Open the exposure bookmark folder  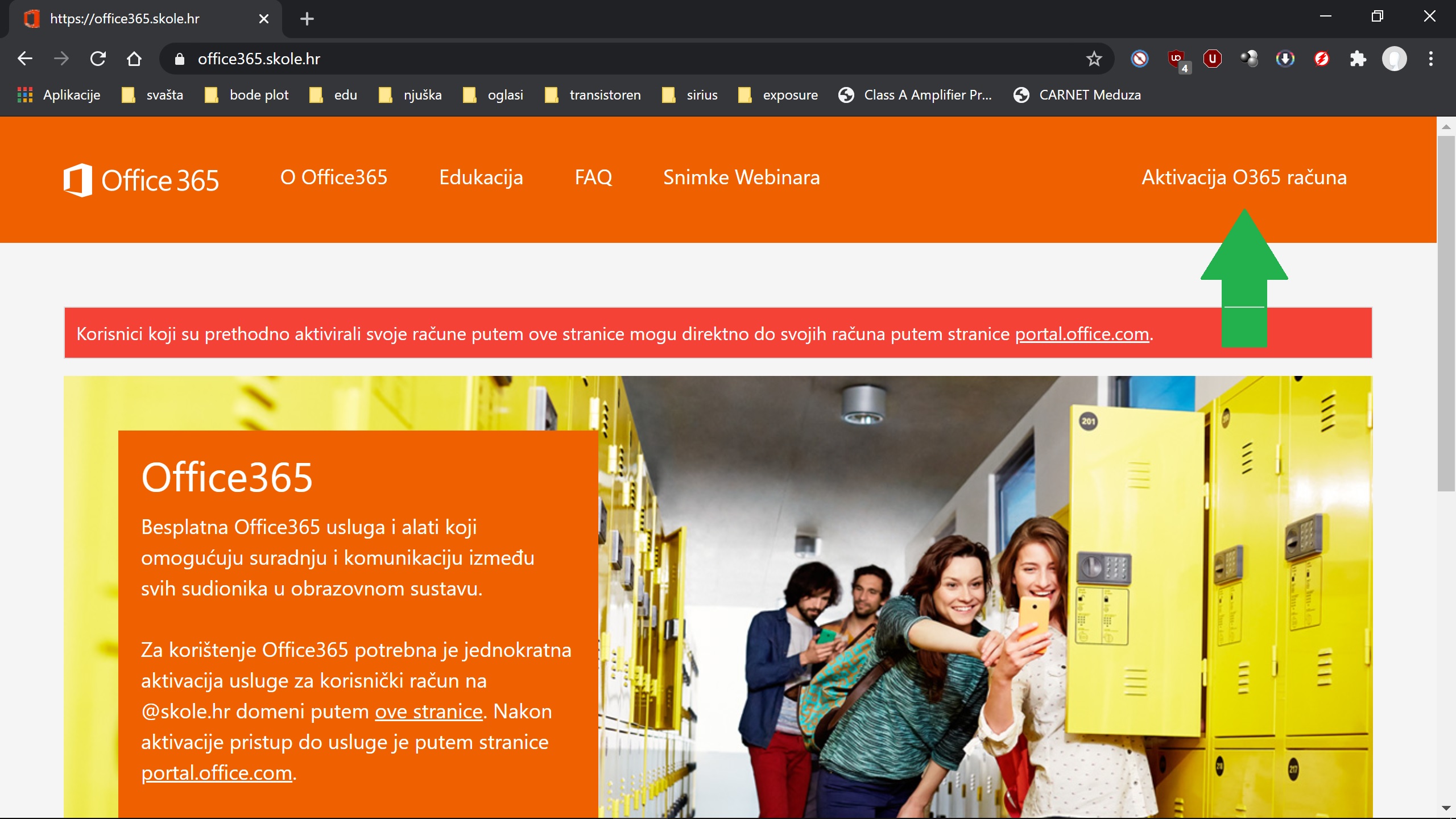coord(778,95)
